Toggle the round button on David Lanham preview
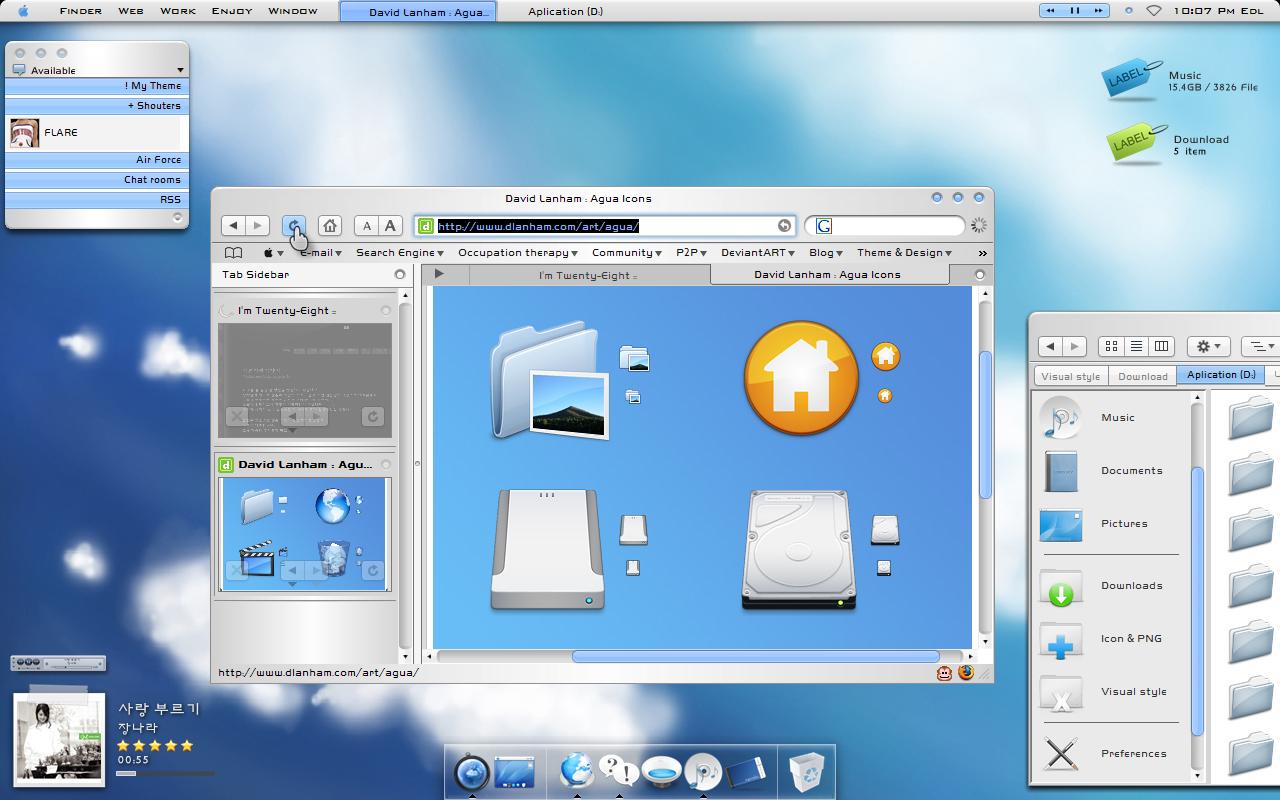The height and width of the screenshot is (800, 1280). (386, 465)
